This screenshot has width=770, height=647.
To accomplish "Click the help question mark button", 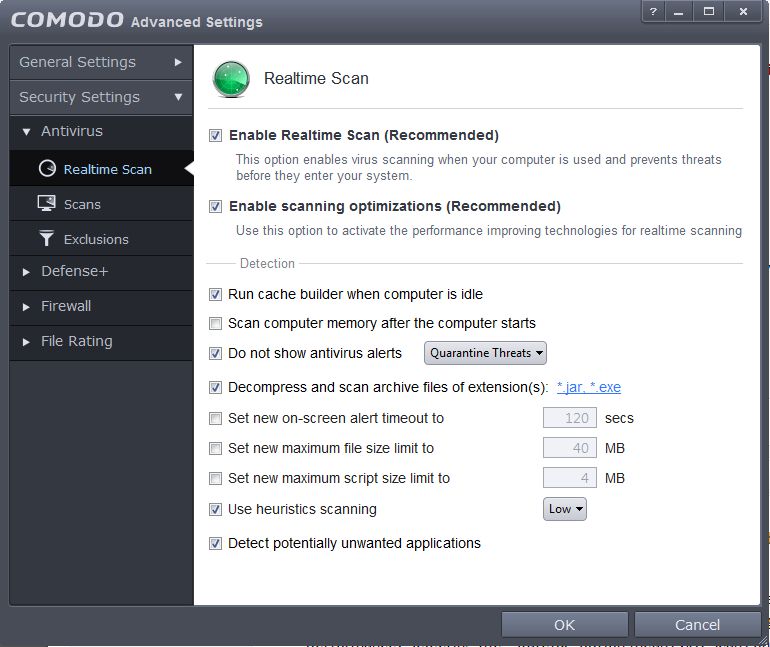I will 653,11.
